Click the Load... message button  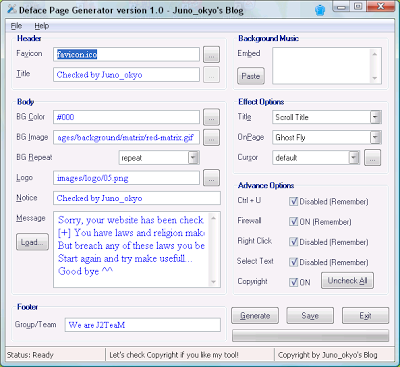point(32,242)
